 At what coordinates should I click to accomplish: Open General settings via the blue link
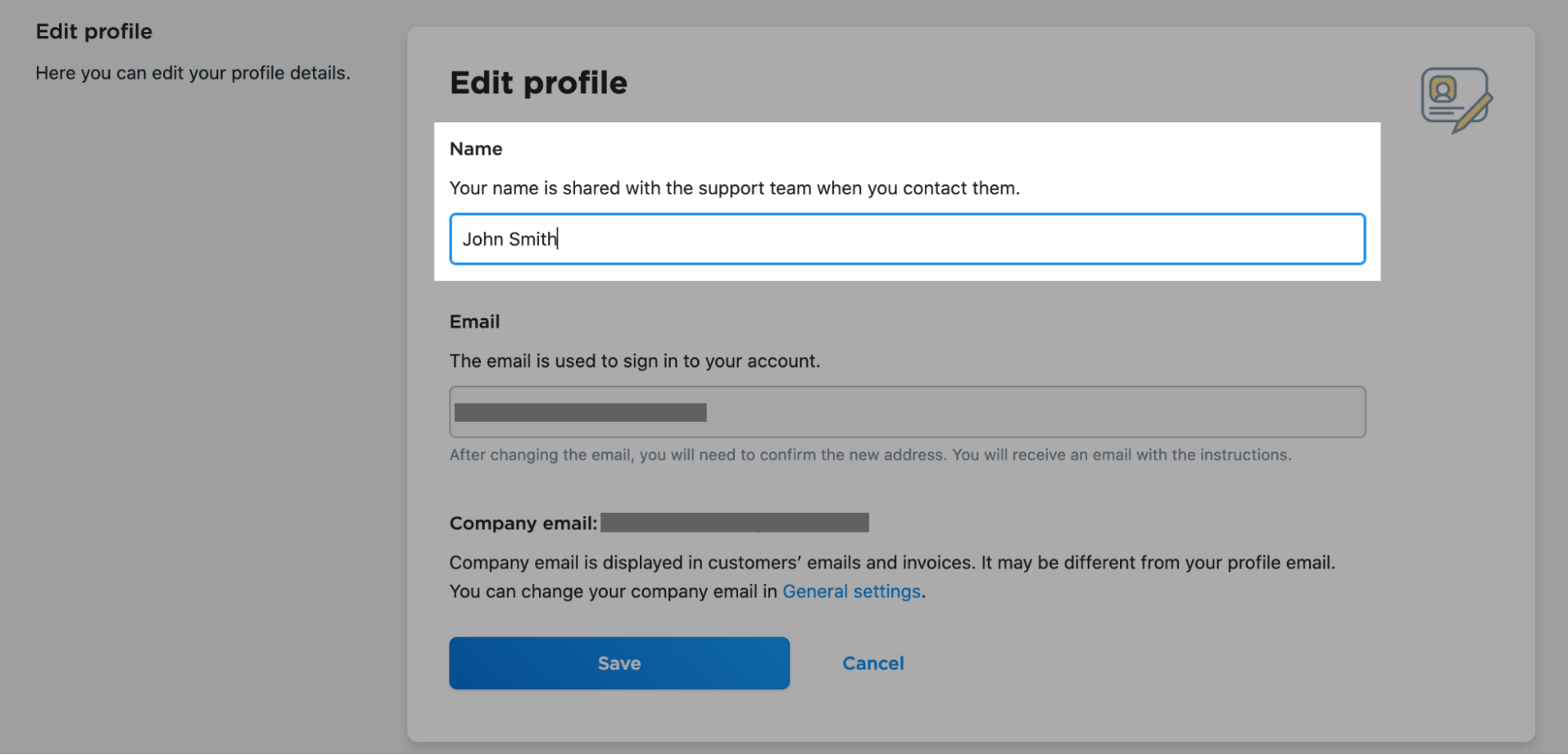(x=852, y=591)
